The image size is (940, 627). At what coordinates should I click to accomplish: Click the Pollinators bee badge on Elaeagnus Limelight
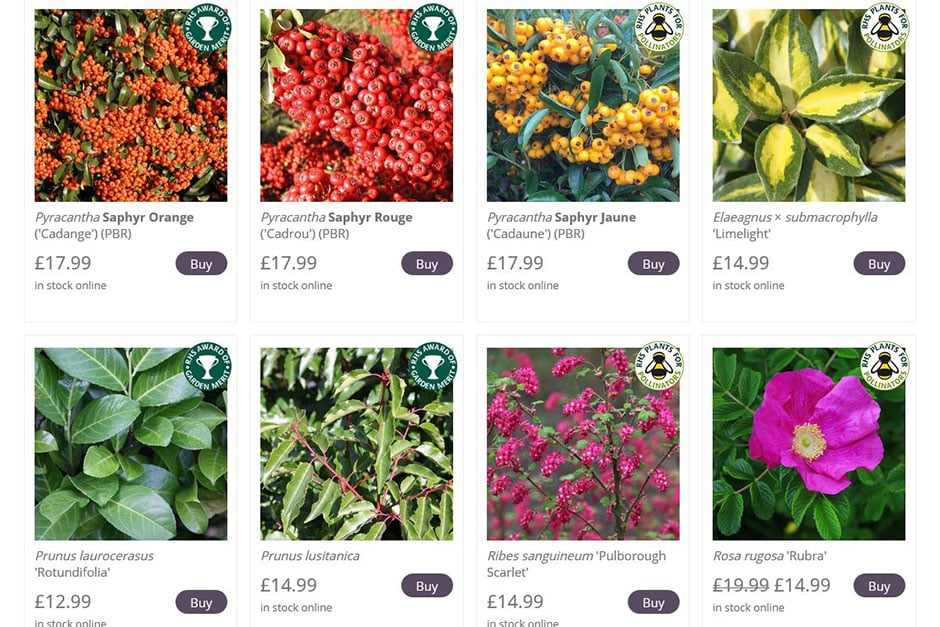(x=884, y=28)
